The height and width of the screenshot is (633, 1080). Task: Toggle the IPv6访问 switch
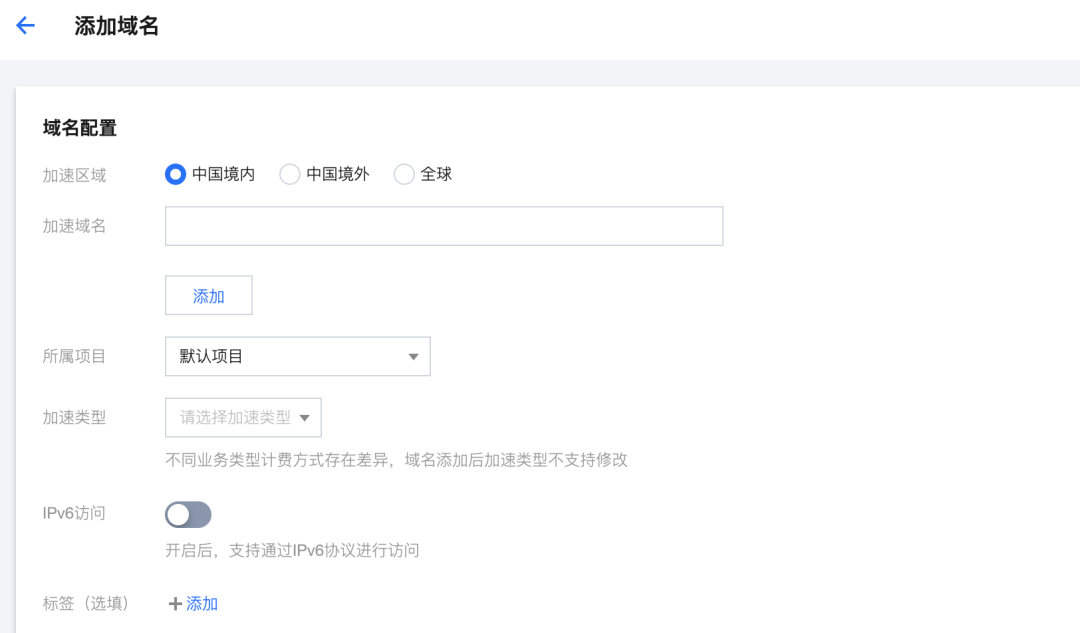click(188, 515)
